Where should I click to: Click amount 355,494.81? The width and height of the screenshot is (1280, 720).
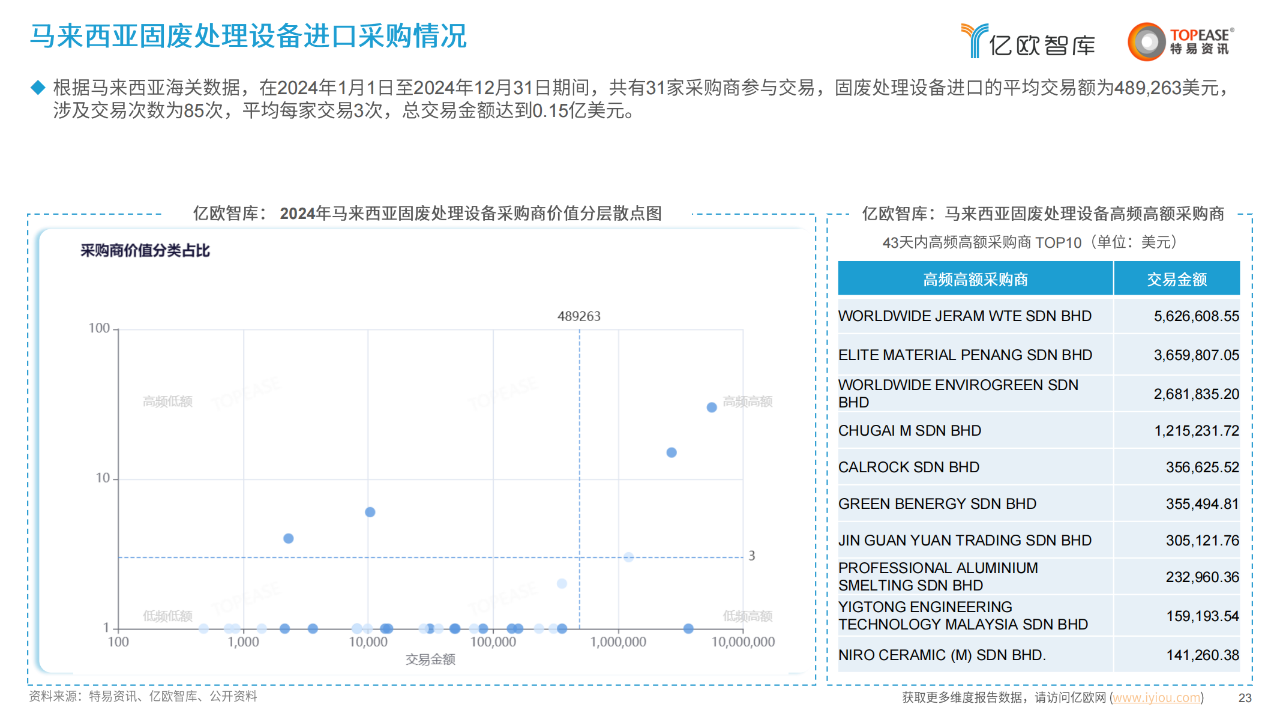1202,504
